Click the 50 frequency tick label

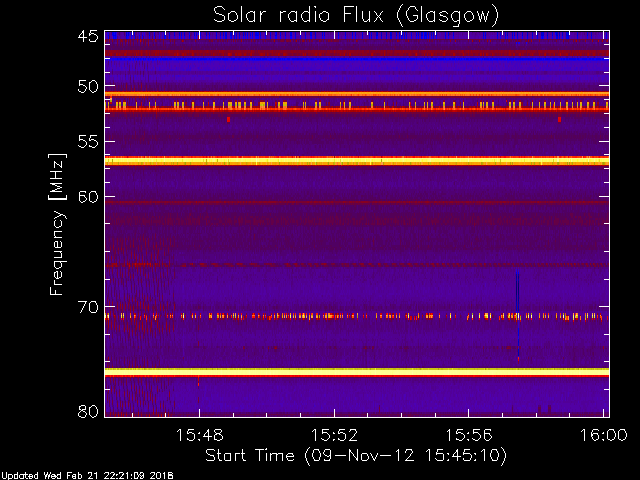(x=88, y=87)
